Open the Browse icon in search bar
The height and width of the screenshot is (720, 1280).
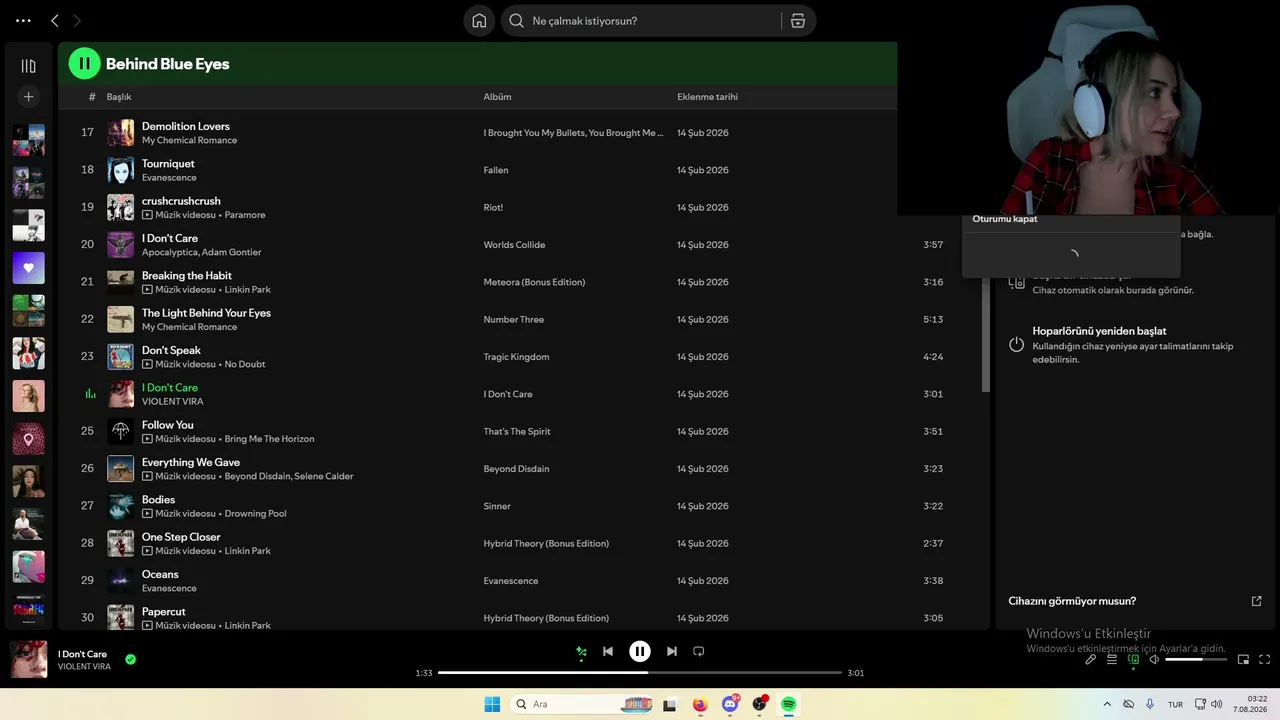(798, 20)
